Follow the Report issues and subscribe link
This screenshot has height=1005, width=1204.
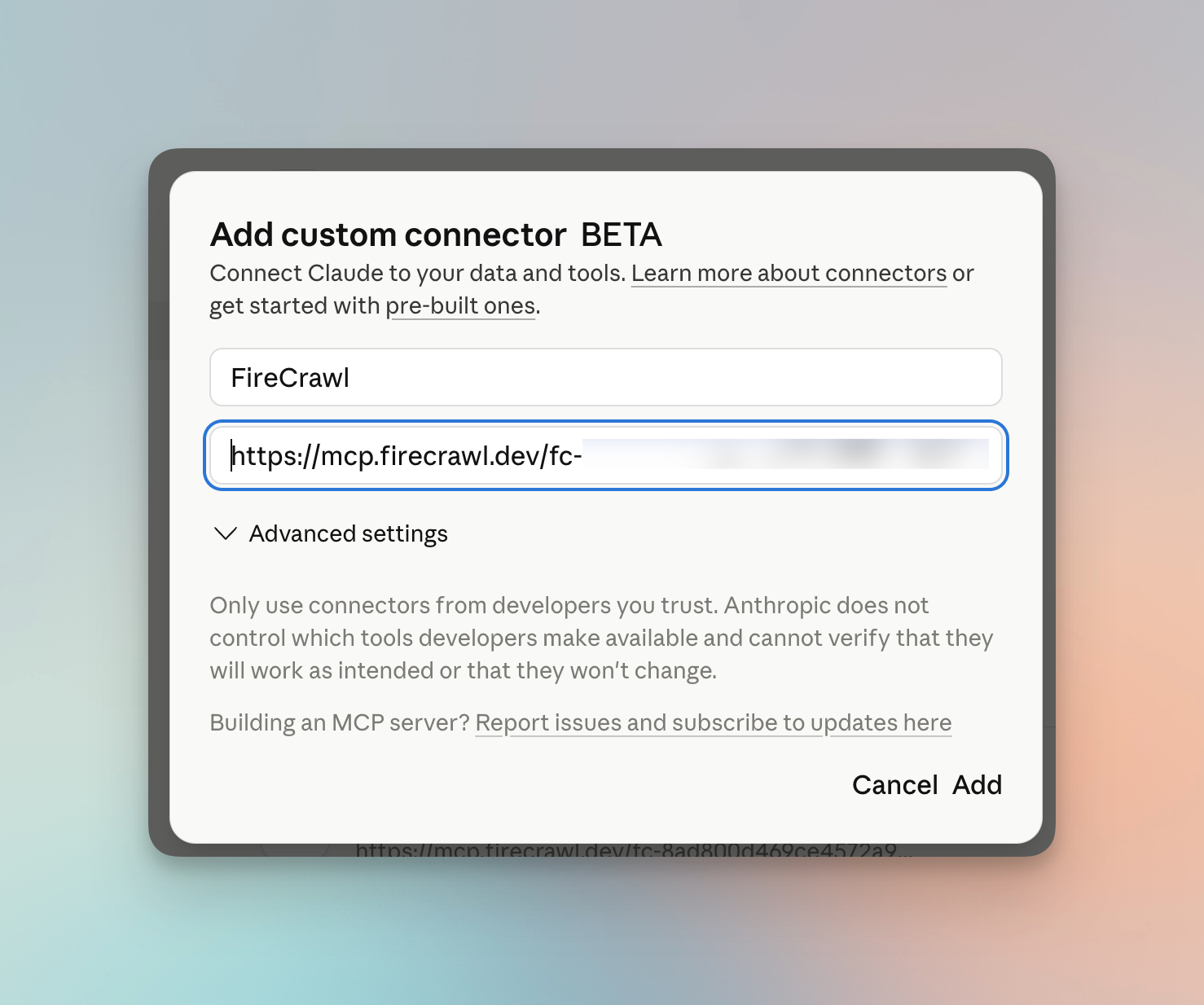[x=713, y=722]
